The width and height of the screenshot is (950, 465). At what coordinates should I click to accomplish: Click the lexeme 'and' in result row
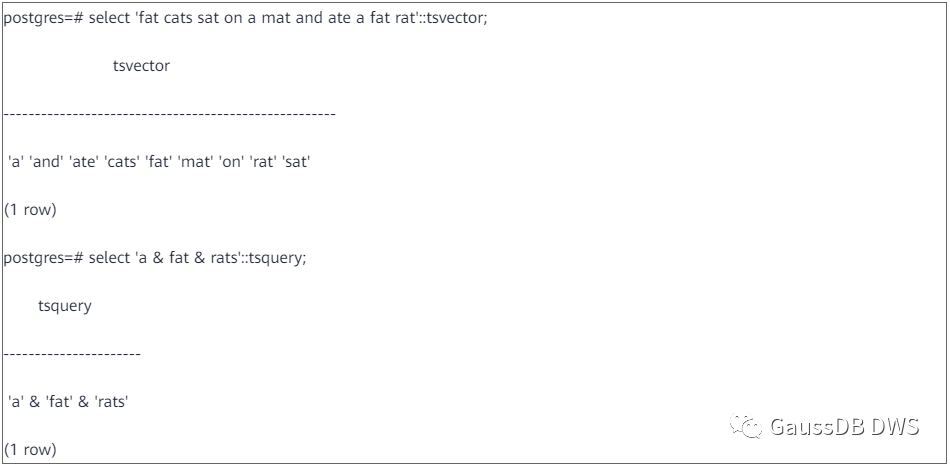[x=44, y=162]
